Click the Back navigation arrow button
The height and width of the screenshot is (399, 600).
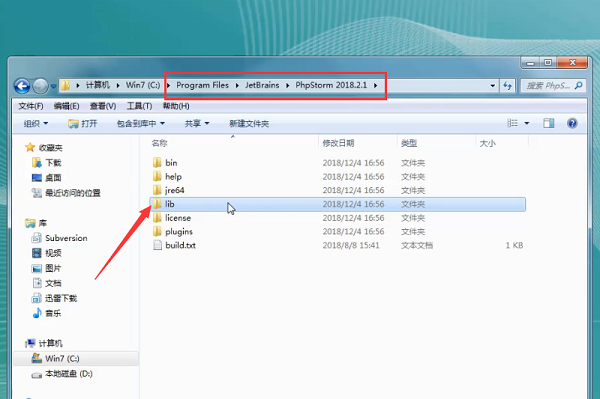22,86
